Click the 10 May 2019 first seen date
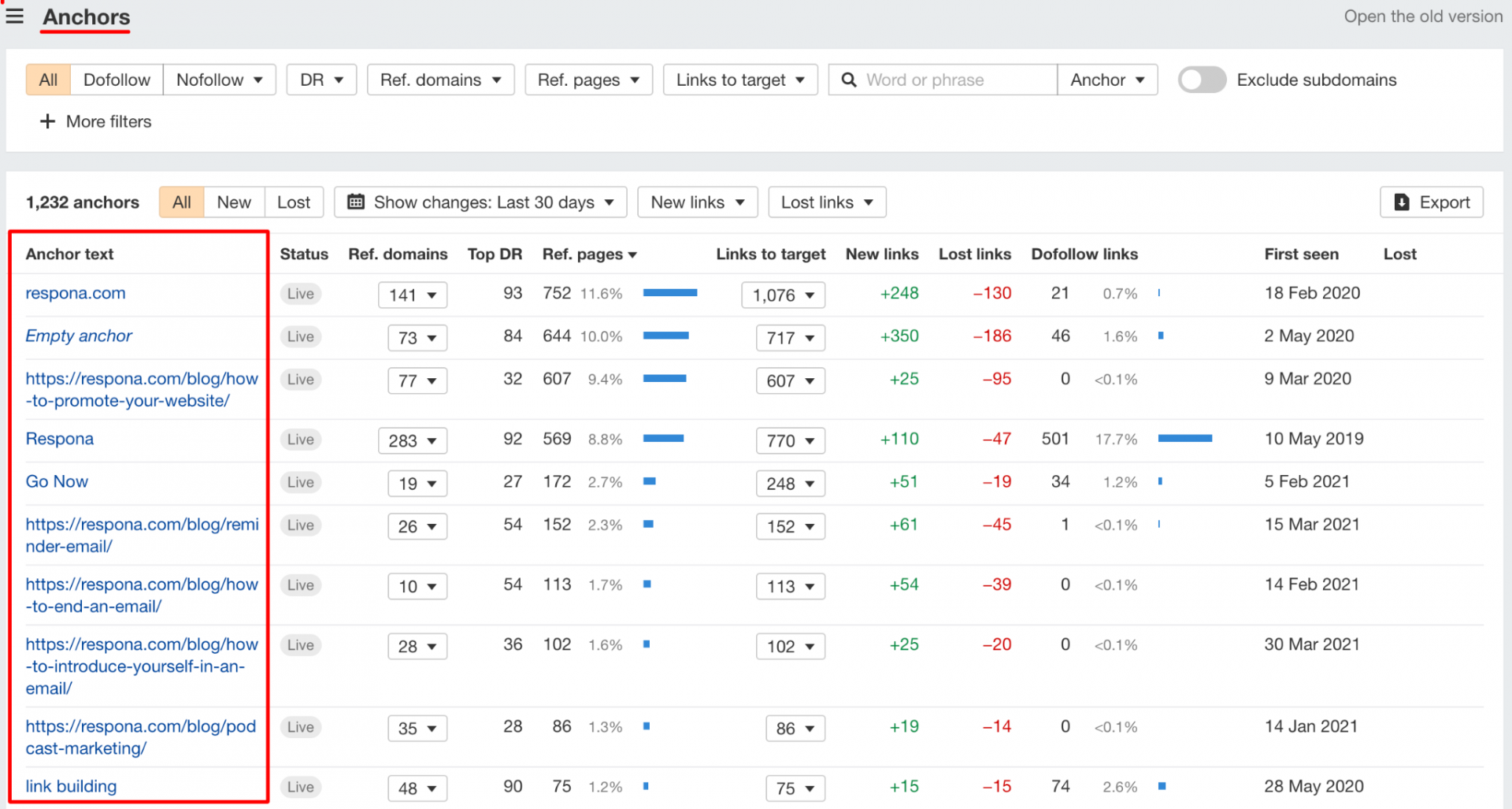Screen dimensions: 1512x809 (x=1314, y=439)
